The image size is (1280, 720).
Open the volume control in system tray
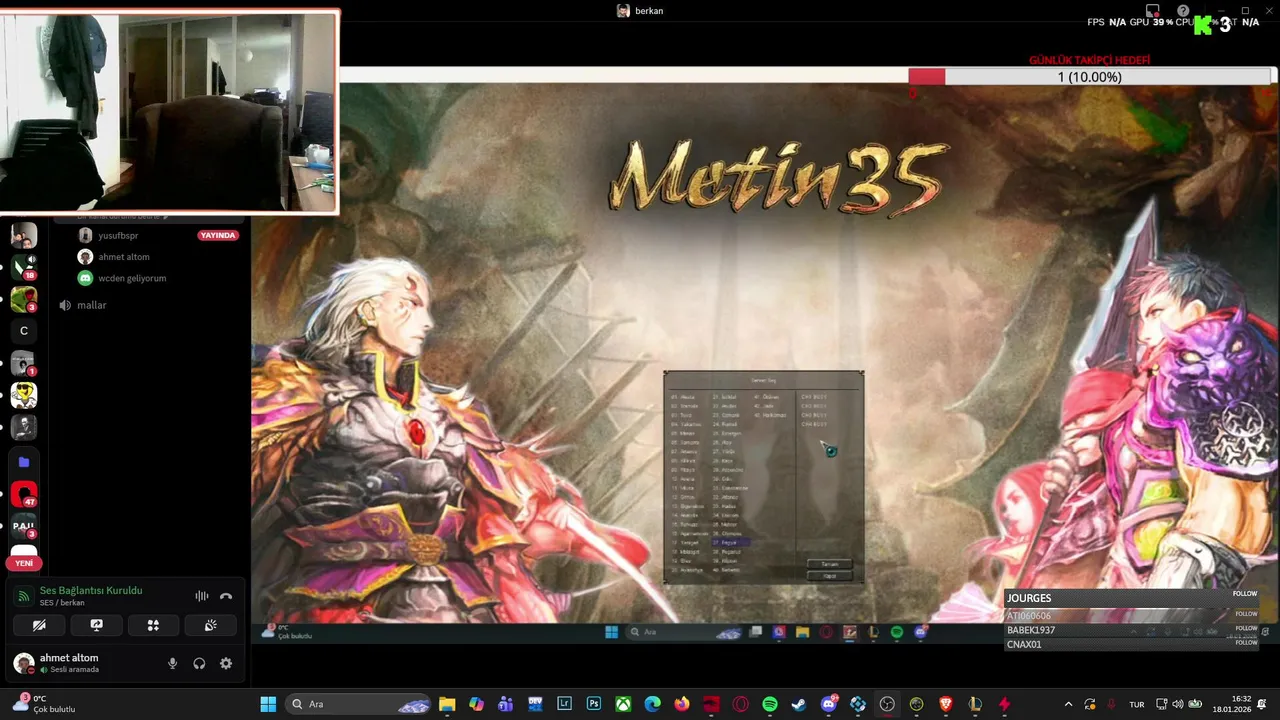[x=1177, y=704]
